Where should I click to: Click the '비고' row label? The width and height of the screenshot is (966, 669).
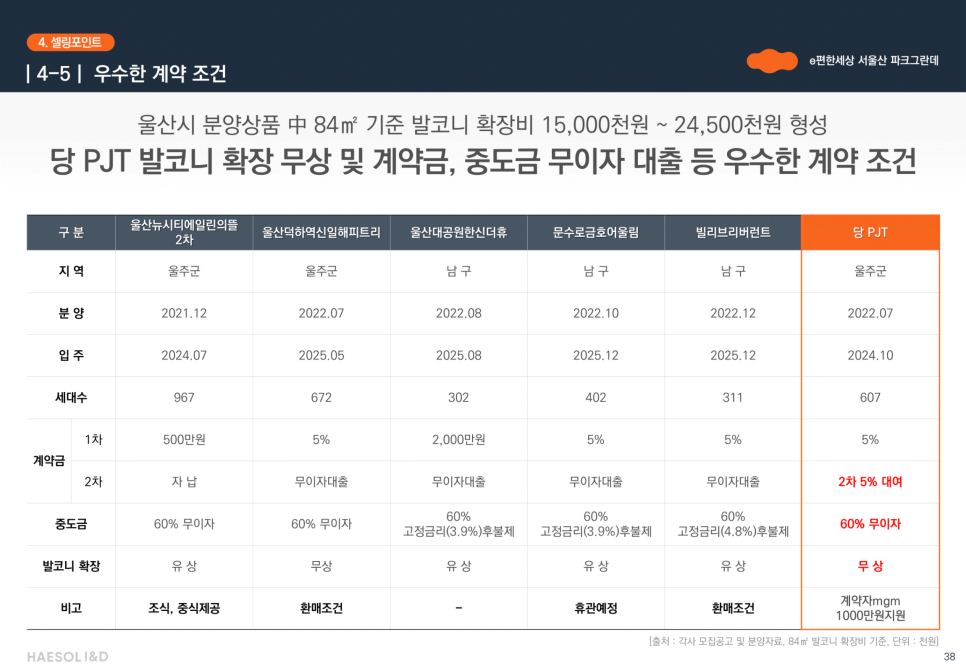[71, 609]
